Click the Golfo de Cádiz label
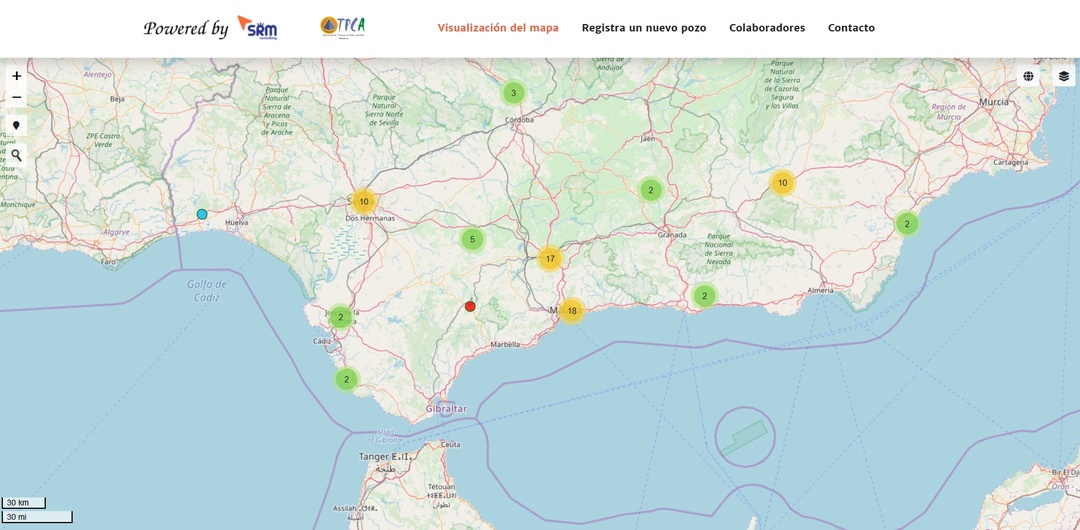The image size is (1080, 530). click(x=207, y=290)
